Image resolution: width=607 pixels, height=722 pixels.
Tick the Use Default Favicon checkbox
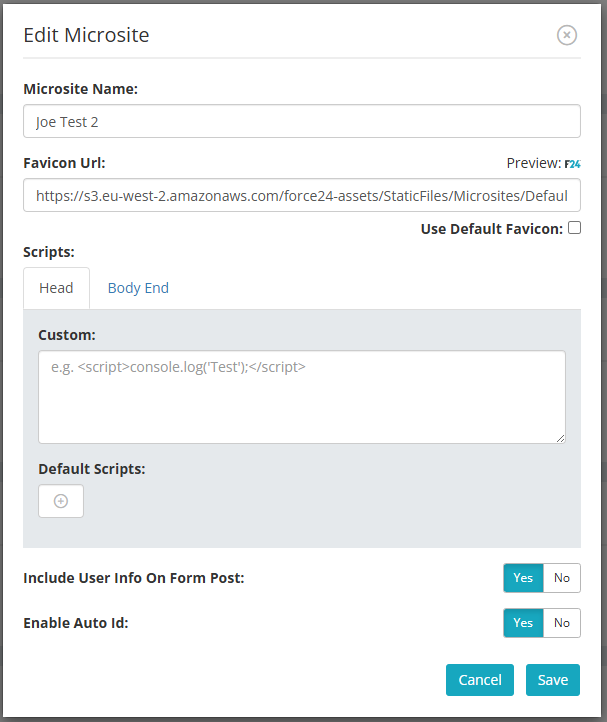pos(574,228)
